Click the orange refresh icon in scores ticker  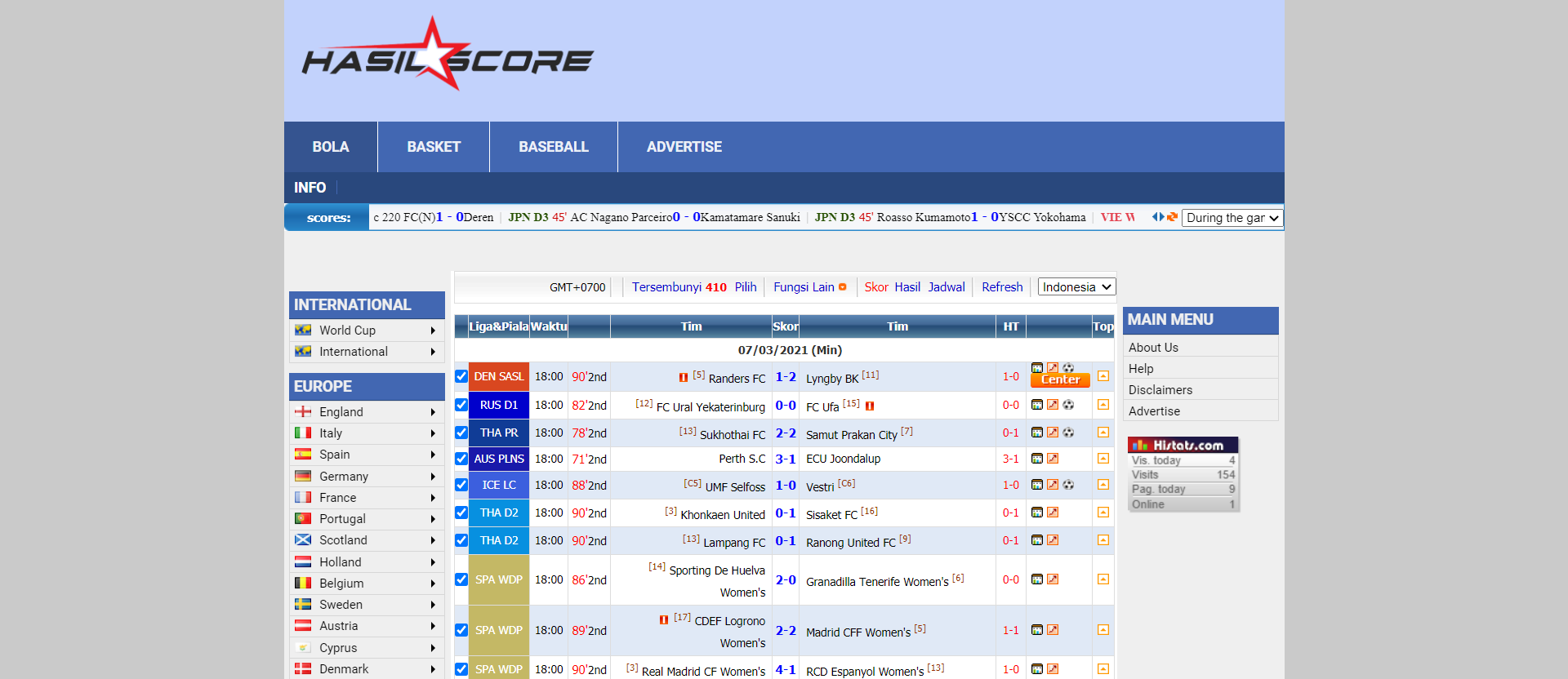[1172, 217]
